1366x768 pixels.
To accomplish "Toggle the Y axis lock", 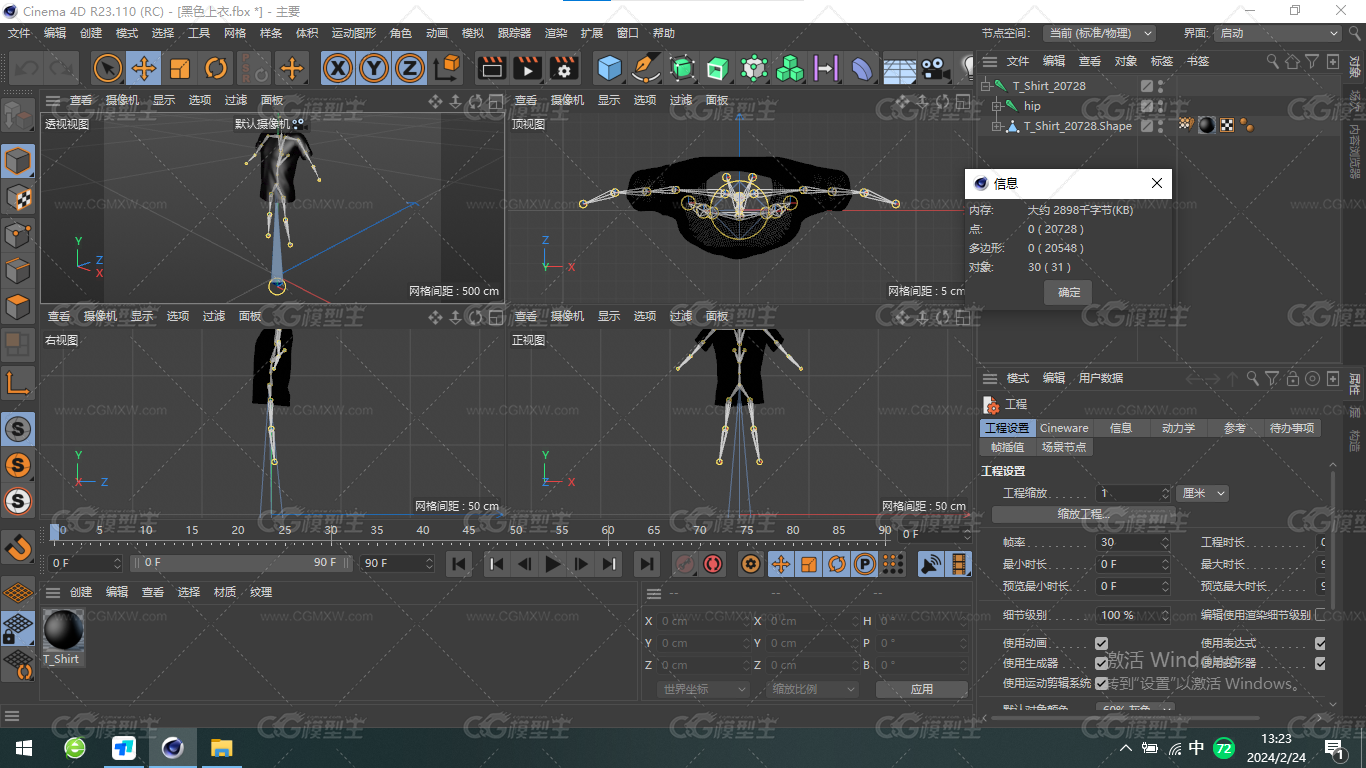I will [374, 68].
